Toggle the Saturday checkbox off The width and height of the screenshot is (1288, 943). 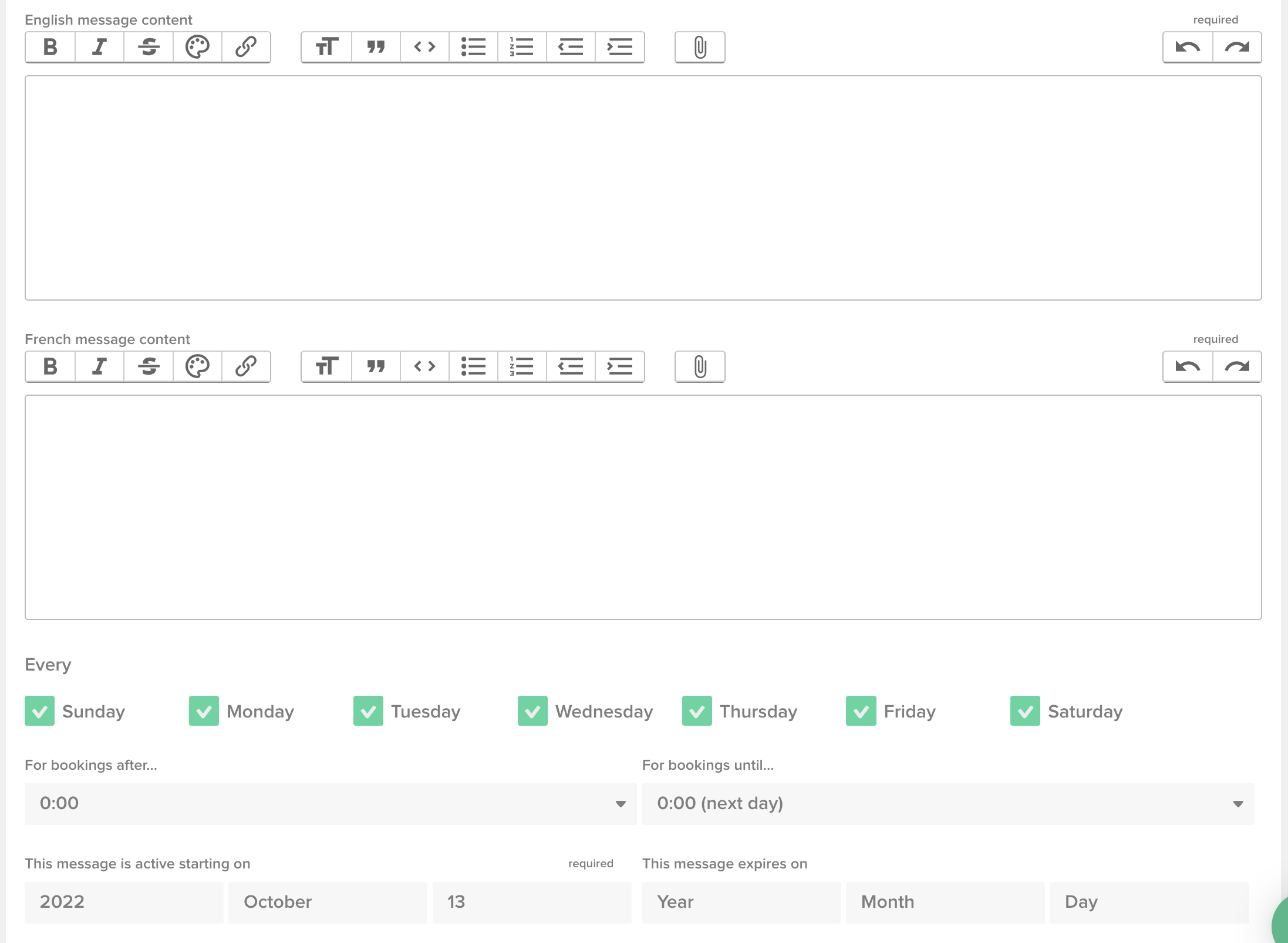pos(1025,711)
